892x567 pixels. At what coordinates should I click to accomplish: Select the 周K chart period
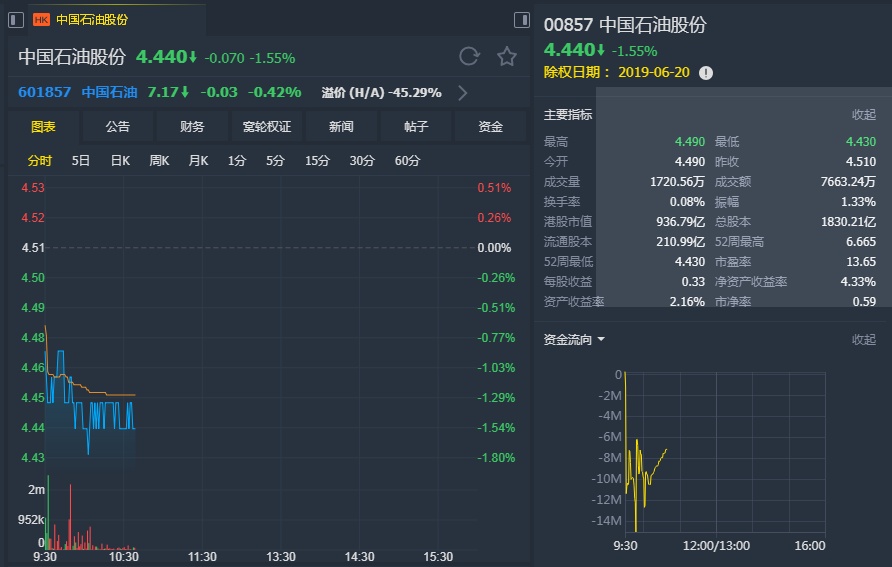tap(159, 161)
